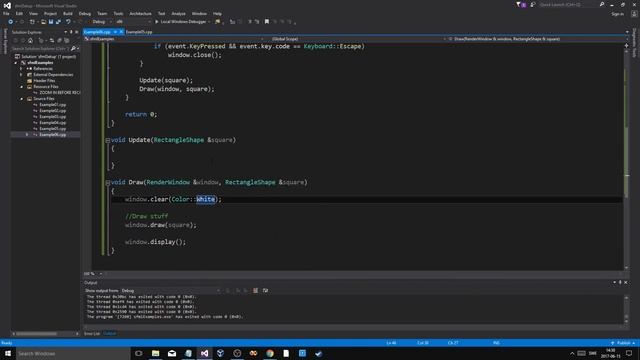Open the Show output from Debug dropdown
Screen dimensions: 640x360
(x=171, y=291)
